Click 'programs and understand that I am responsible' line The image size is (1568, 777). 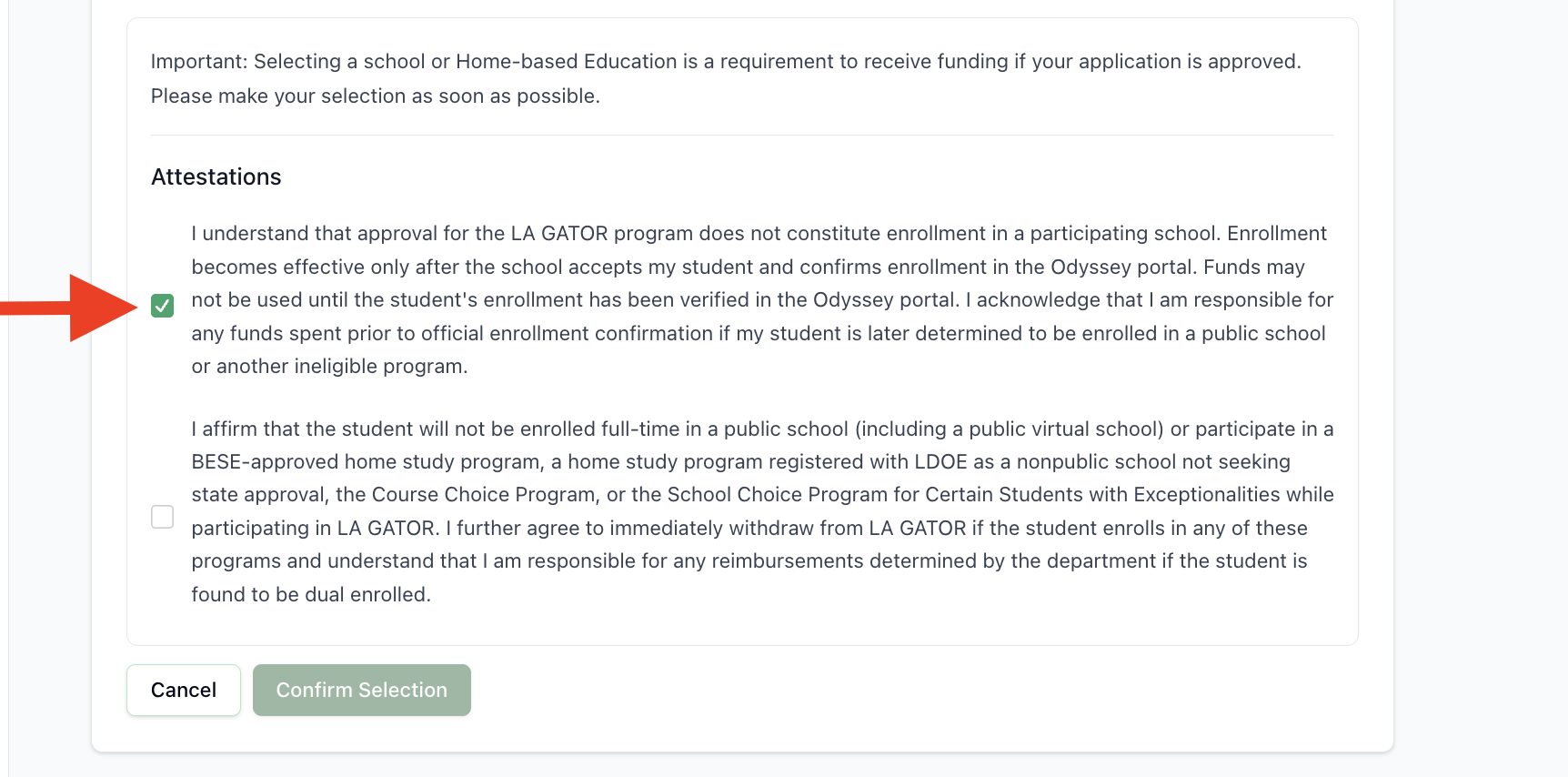pos(749,561)
